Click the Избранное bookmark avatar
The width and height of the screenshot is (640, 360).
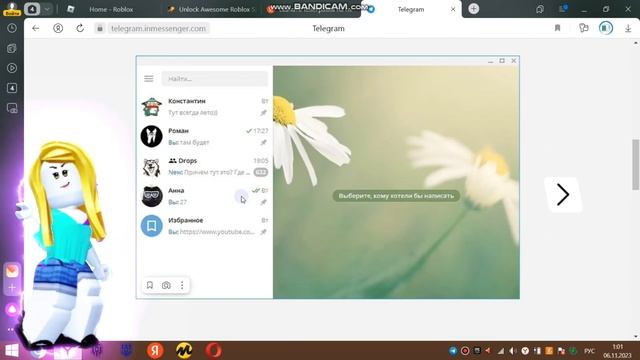(x=151, y=226)
